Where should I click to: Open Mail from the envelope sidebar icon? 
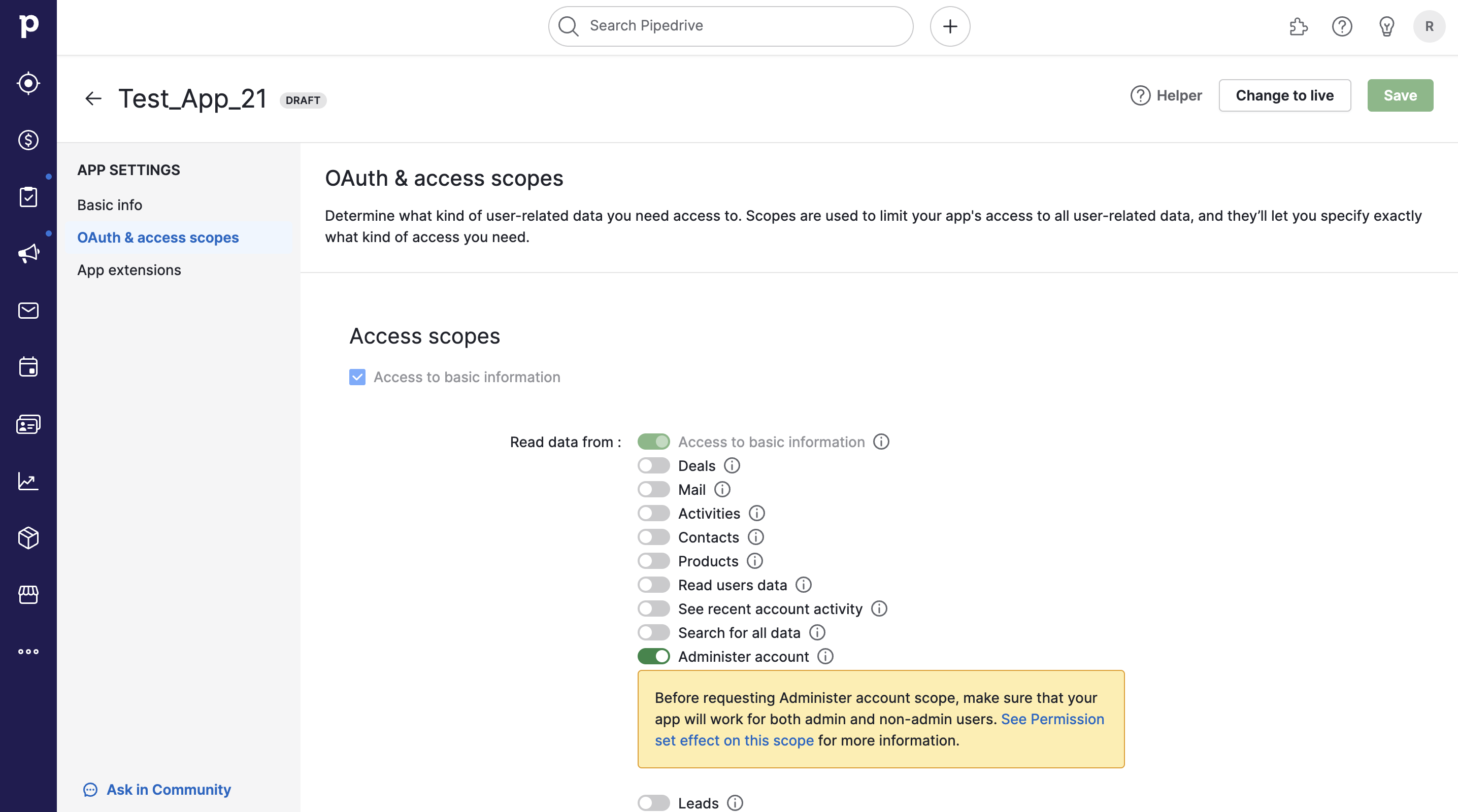click(x=27, y=311)
